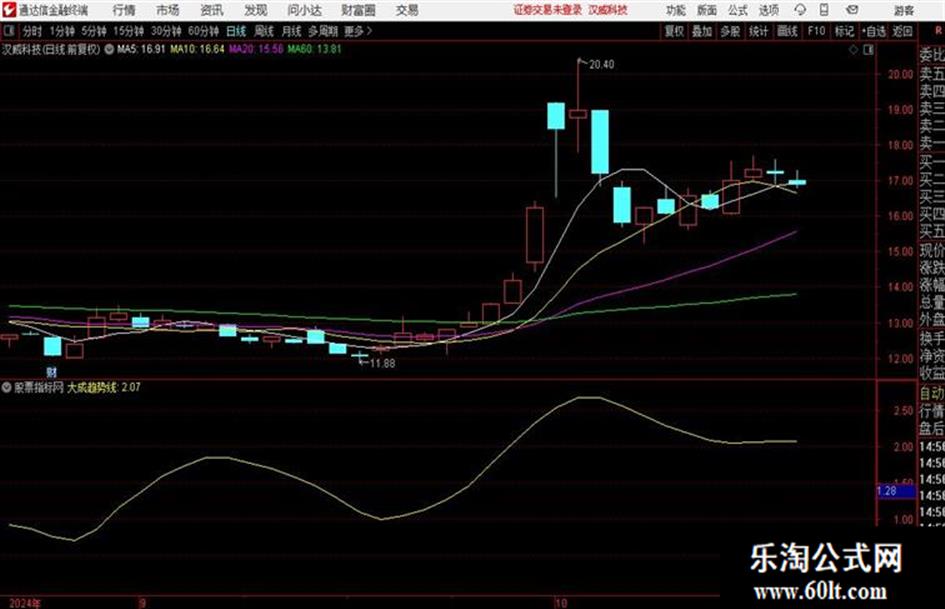Click 汉威科技(日线 前复权) chart title
This screenshot has width=945, height=609.
click(x=51, y=49)
